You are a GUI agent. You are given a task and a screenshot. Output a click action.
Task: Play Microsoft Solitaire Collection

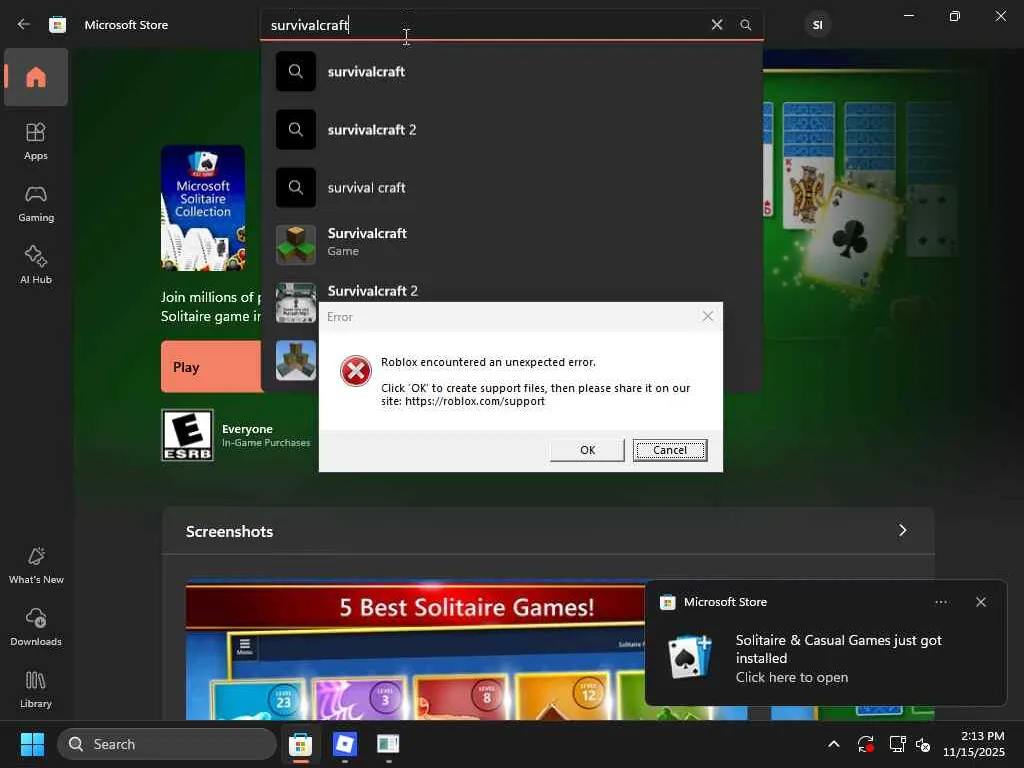(x=212, y=367)
